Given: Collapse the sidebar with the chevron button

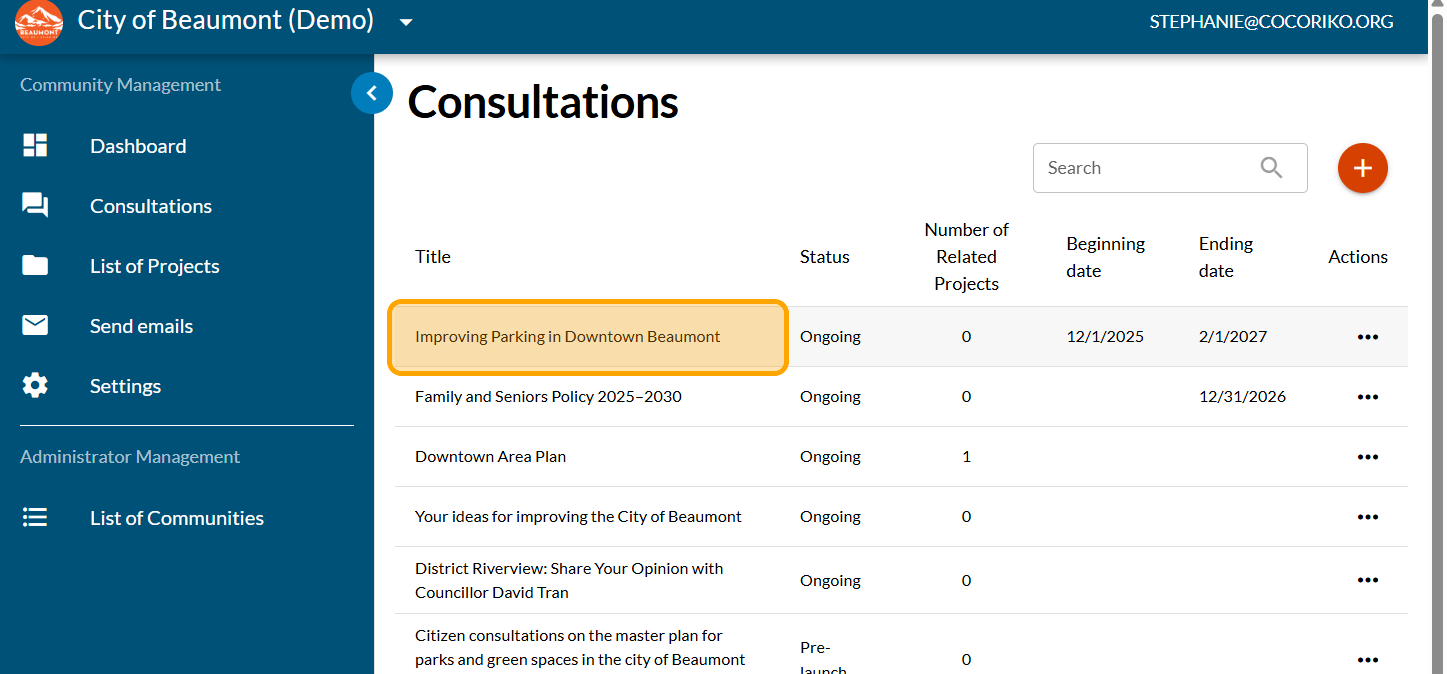Looking at the screenshot, I should pyautogui.click(x=372, y=93).
